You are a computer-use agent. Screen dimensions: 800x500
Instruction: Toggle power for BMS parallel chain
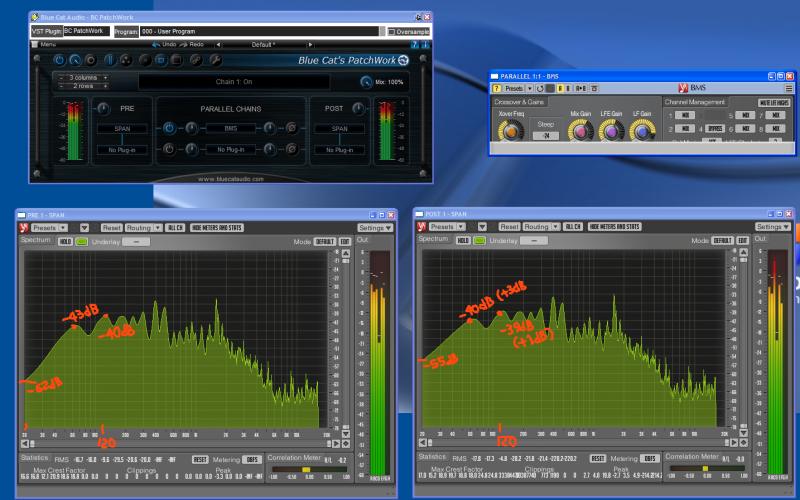169,128
